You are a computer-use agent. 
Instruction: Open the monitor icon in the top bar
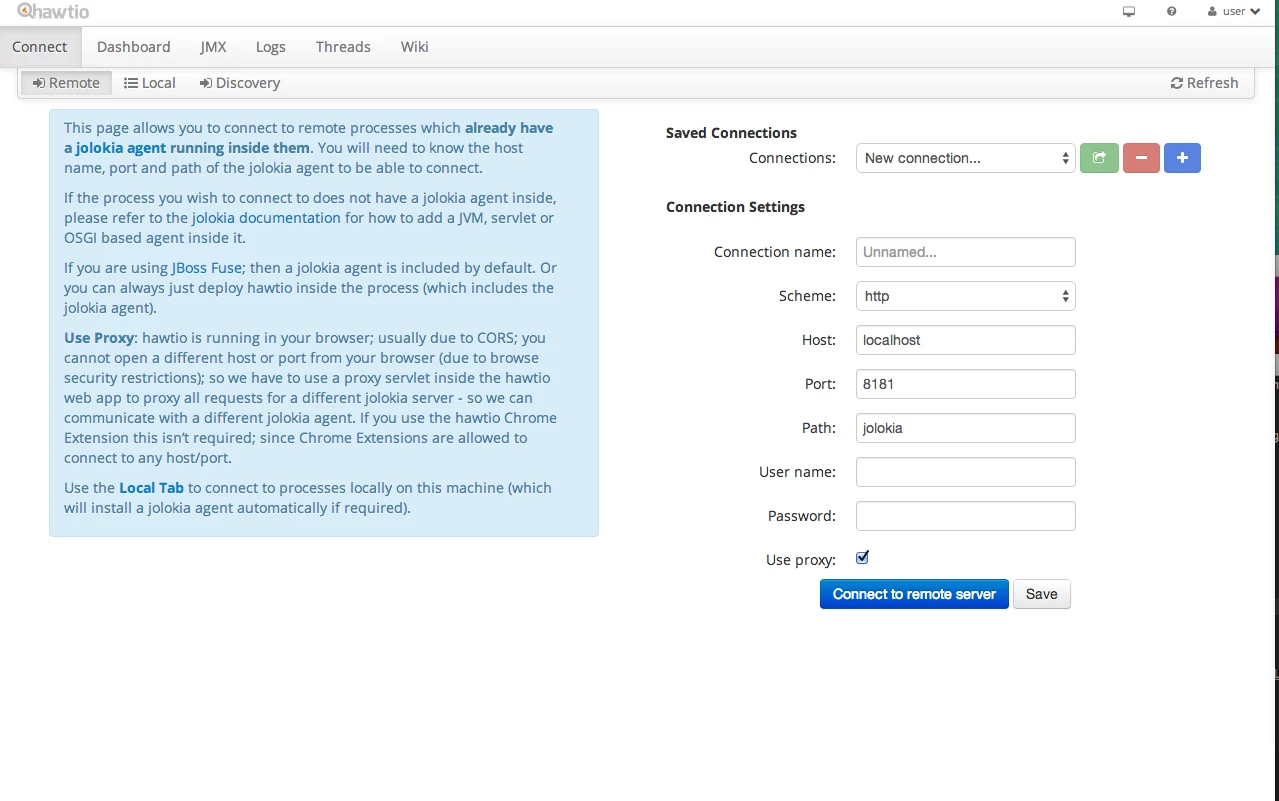(1129, 12)
